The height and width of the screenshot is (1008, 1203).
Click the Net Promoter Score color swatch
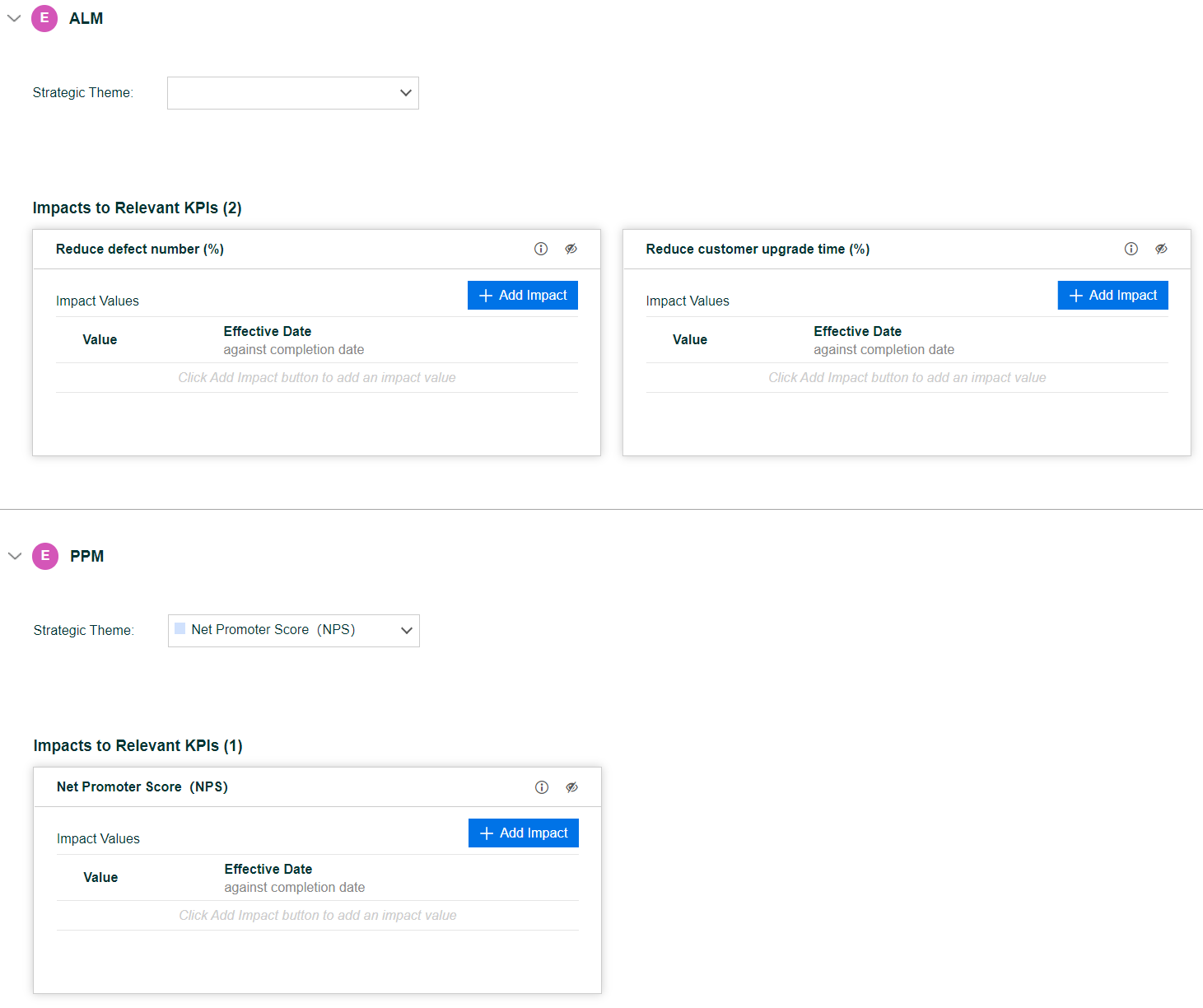(x=180, y=629)
